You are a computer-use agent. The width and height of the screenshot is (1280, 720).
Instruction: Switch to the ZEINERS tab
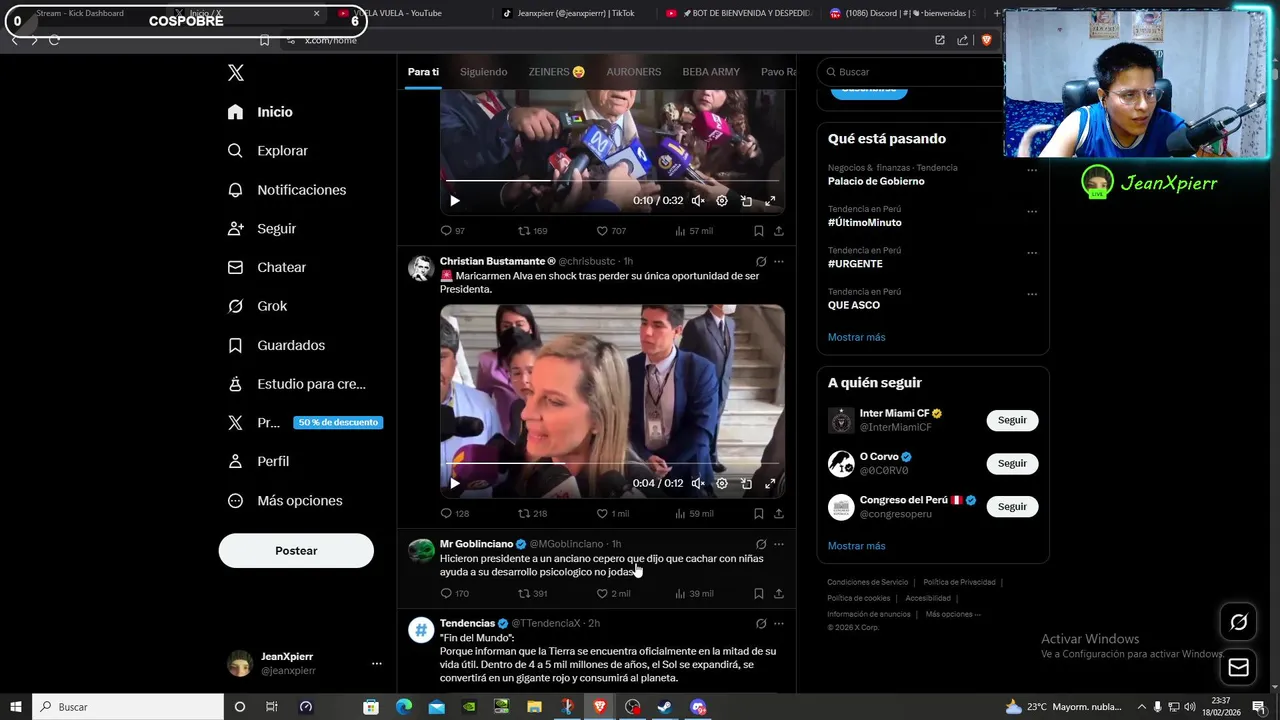tap(557, 72)
